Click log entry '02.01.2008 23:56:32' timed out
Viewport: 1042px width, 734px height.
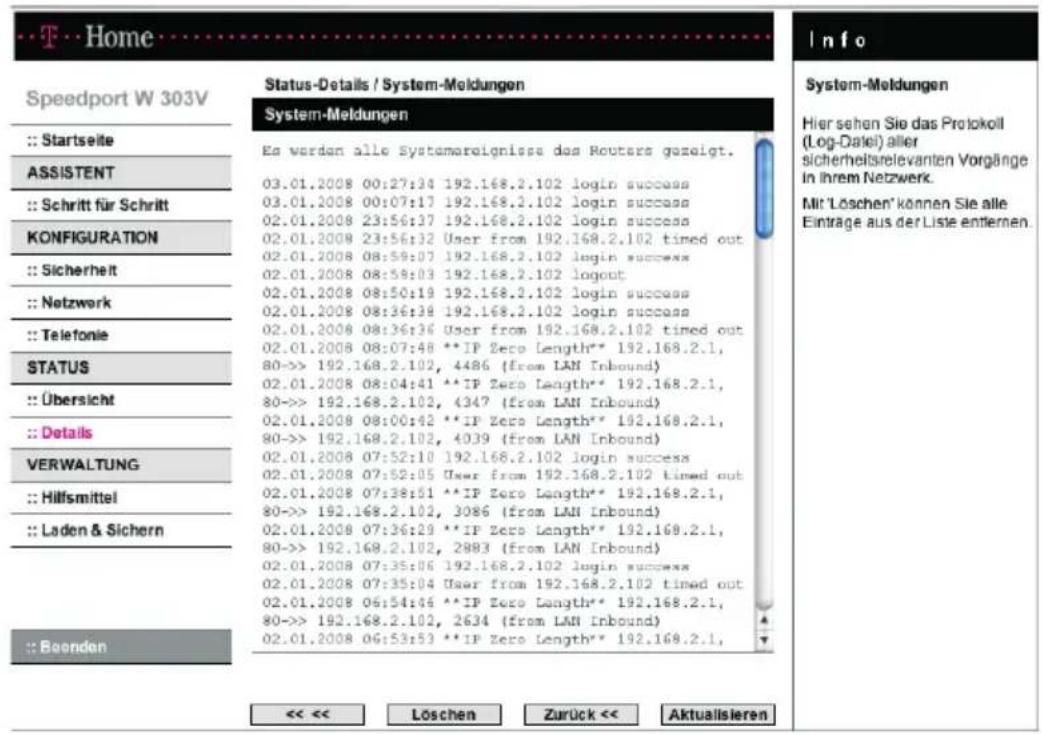point(502,239)
